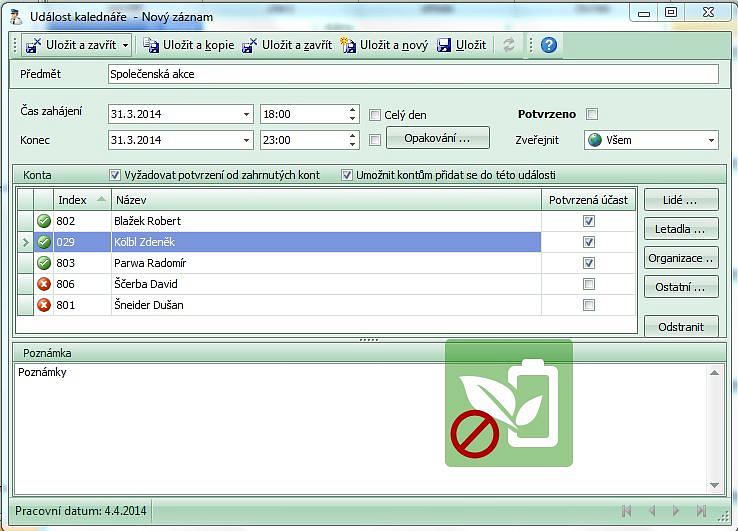The image size is (738, 531).
Task: Toggle the 'Potvrzeno' checkbox
Action: point(592,114)
